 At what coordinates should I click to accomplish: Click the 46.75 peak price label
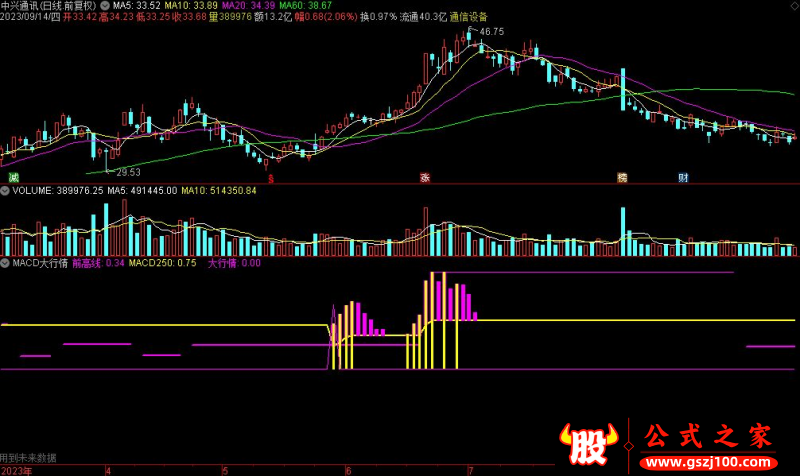[492, 32]
